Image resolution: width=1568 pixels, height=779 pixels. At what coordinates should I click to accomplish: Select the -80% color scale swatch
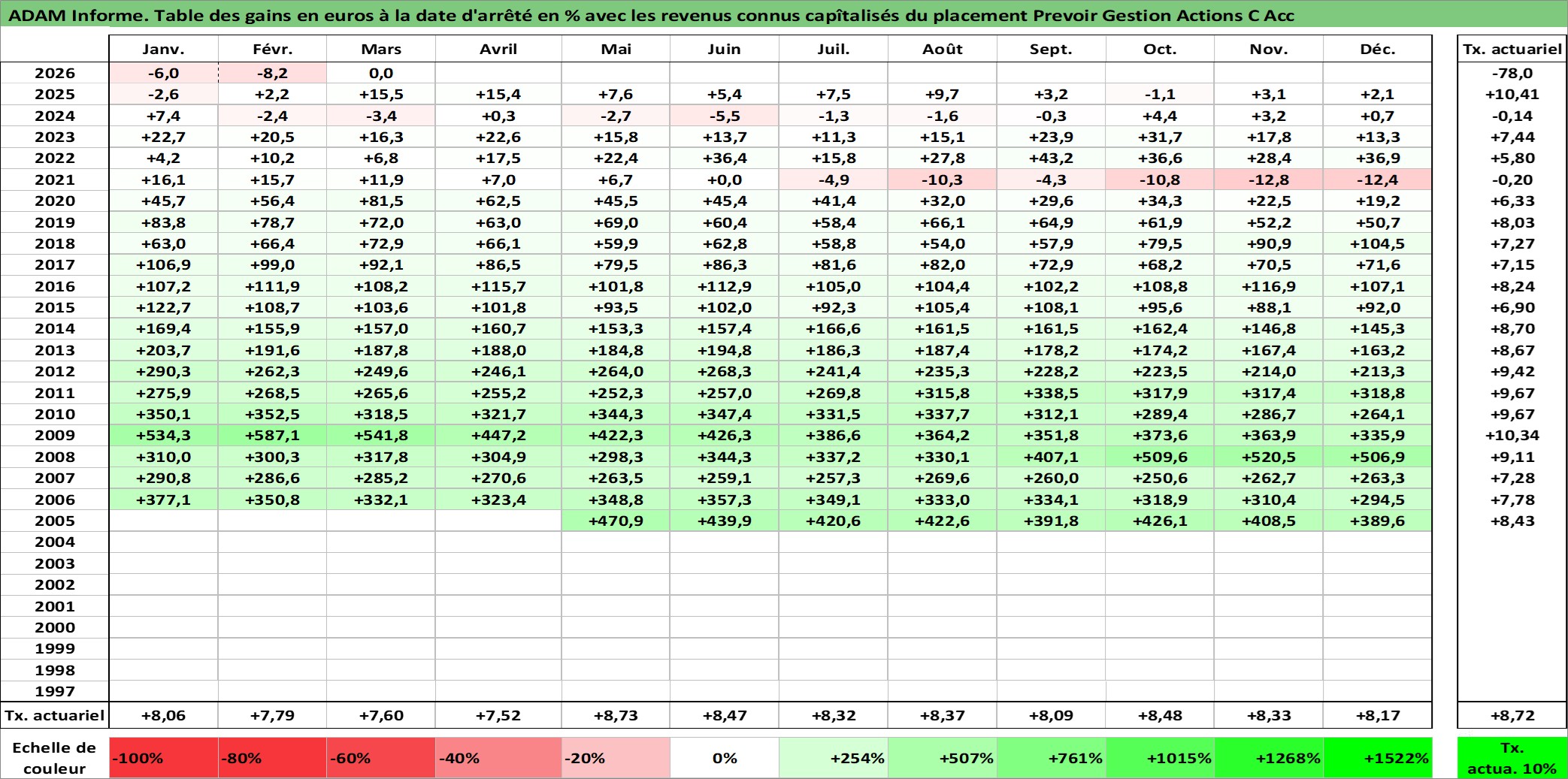coord(272,758)
